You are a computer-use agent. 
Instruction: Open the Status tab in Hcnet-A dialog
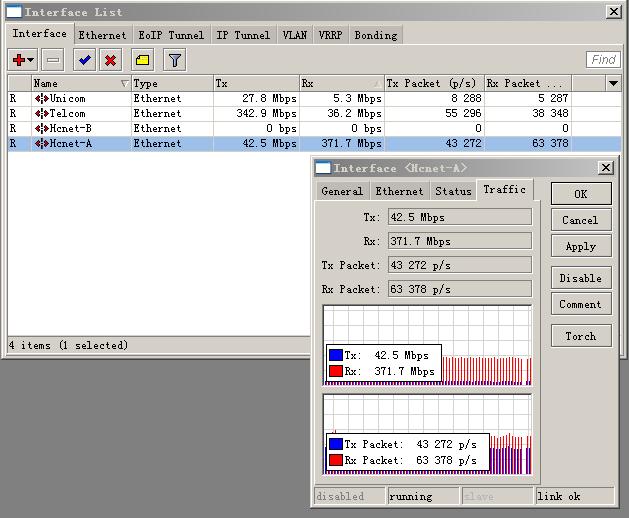453,191
